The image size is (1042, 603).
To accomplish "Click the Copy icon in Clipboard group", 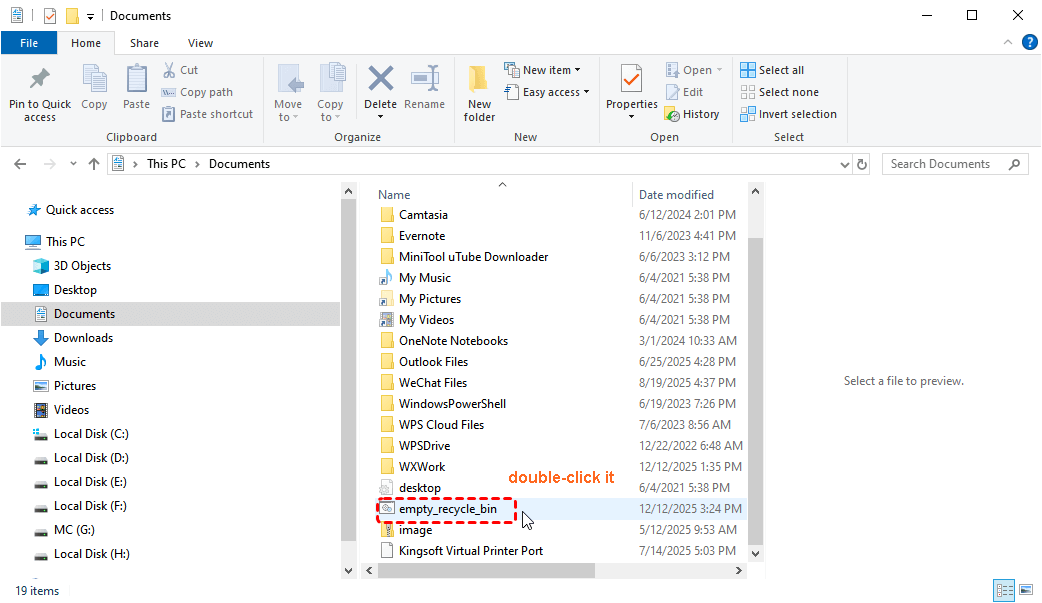I will [x=94, y=80].
